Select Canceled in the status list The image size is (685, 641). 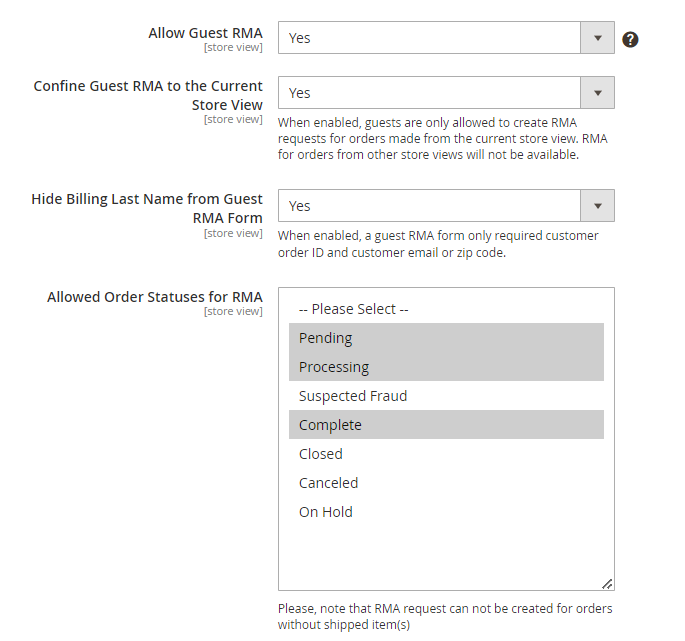coord(446,482)
